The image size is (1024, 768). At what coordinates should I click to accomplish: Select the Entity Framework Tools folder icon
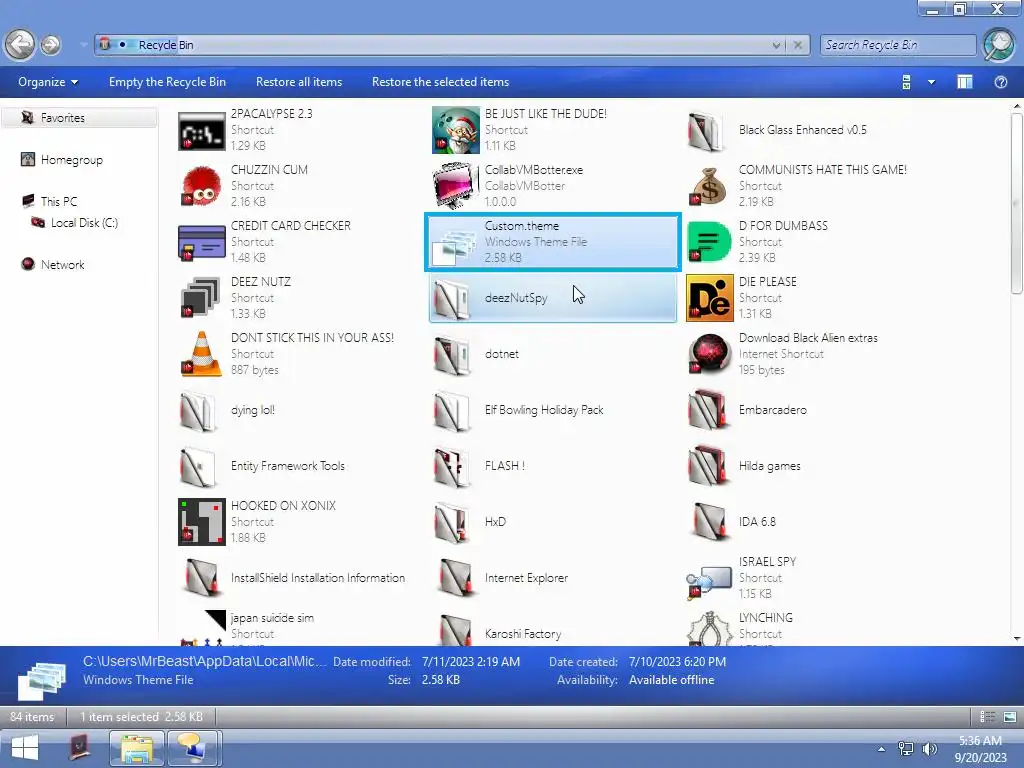point(198,466)
